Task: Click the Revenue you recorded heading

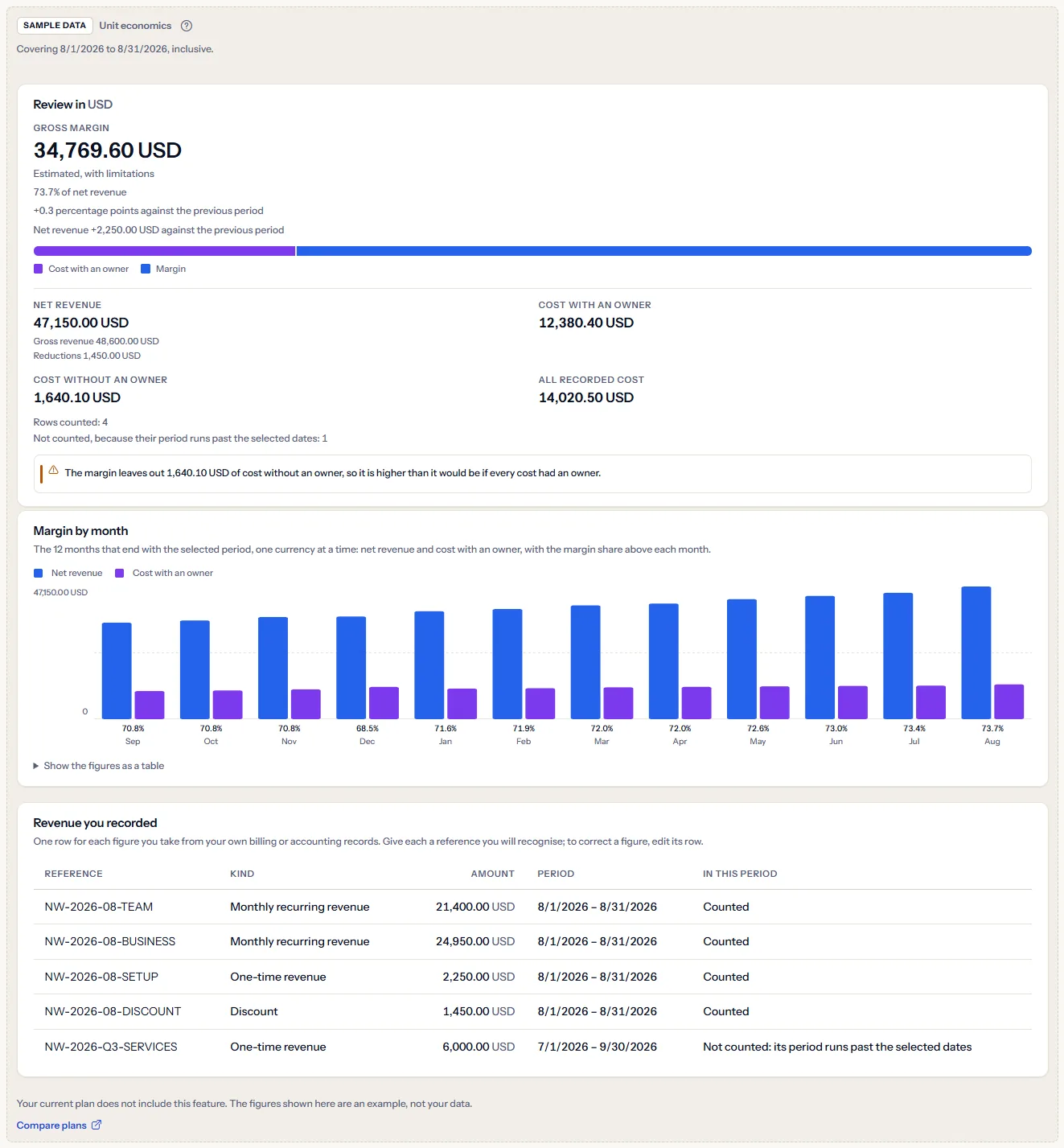Action: click(x=95, y=823)
